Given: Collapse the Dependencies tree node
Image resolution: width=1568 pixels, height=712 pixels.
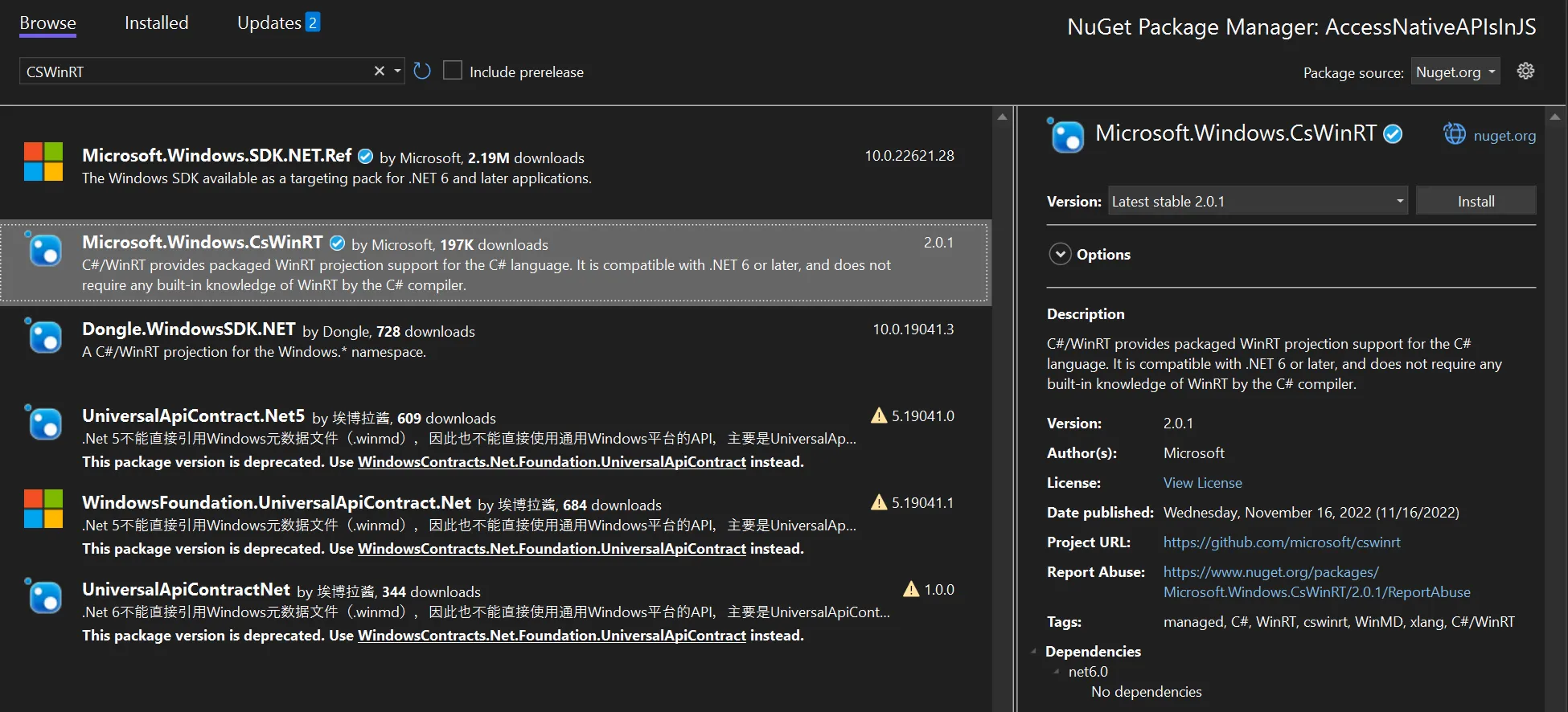Looking at the screenshot, I should coord(1034,651).
